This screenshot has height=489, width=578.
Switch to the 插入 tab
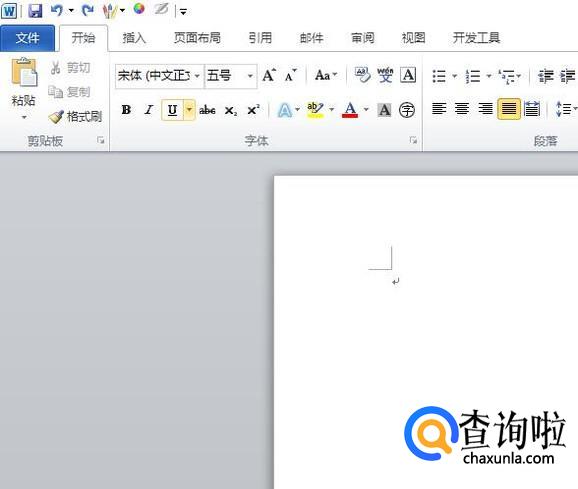[134, 38]
